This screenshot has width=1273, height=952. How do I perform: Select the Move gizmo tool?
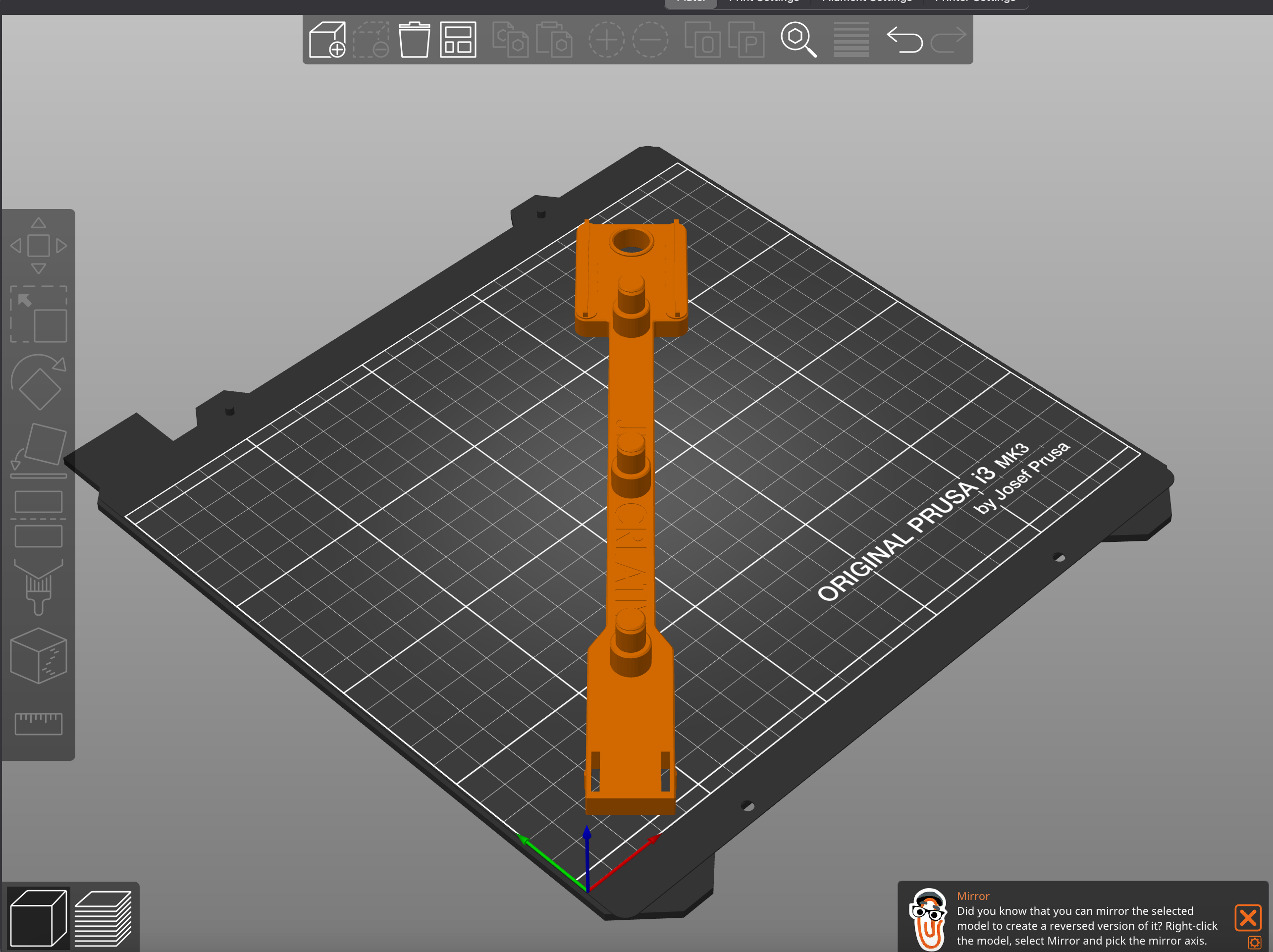[x=38, y=246]
